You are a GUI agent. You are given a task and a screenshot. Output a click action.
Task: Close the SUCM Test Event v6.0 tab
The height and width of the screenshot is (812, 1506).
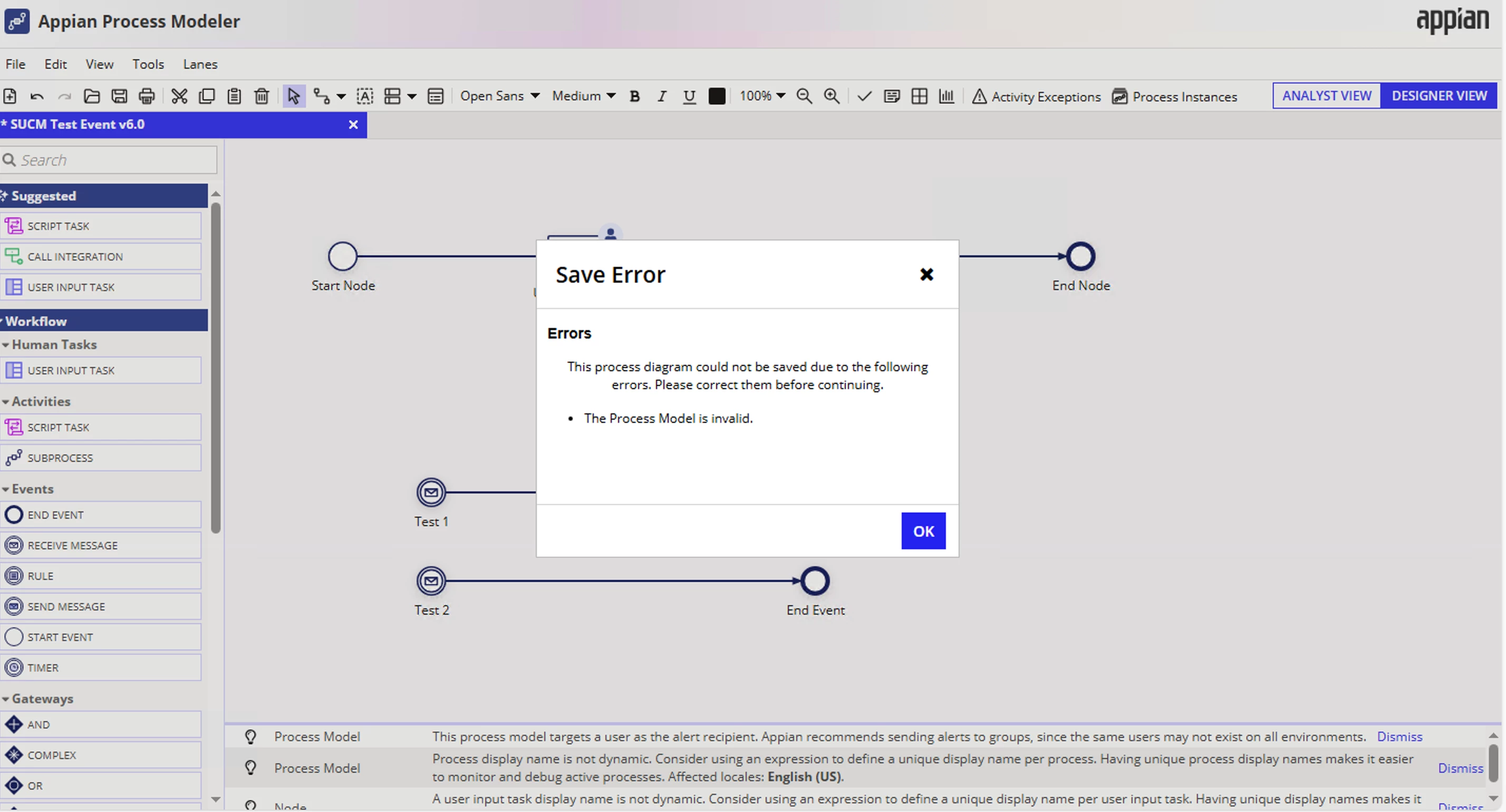[353, 124]
